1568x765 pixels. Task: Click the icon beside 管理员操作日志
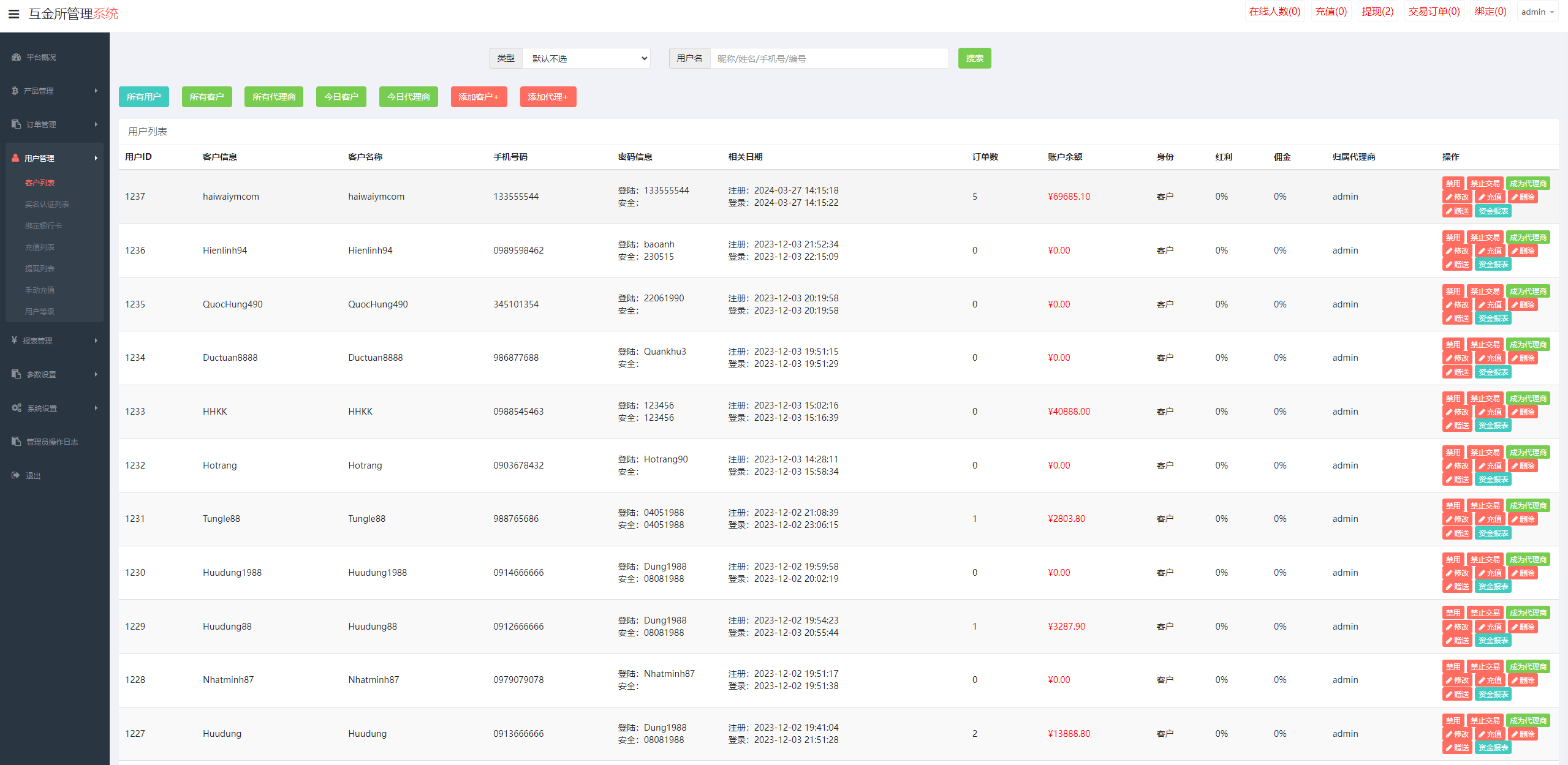tap(17, 442)
